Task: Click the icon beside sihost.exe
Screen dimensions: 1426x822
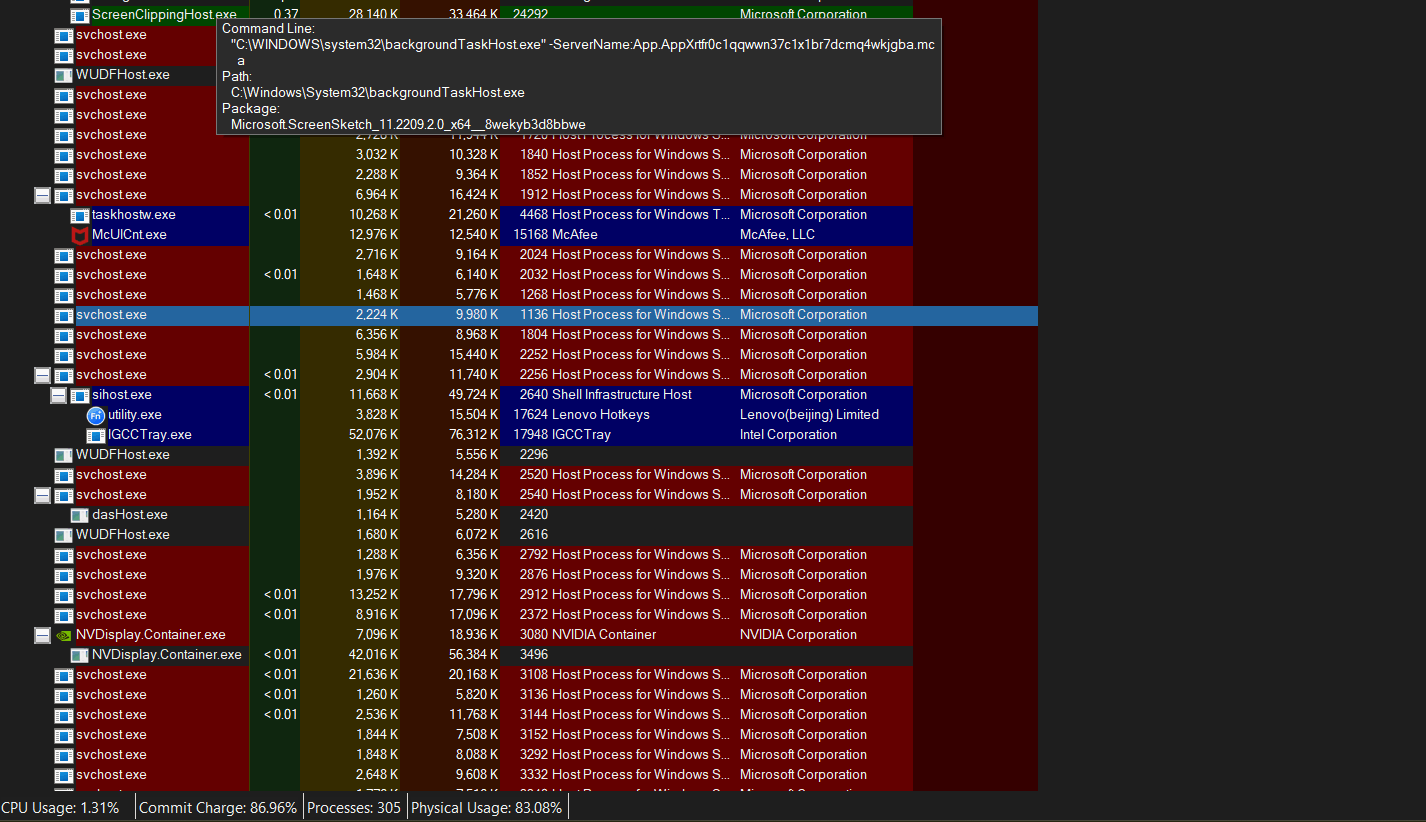Action: (80, 395)
